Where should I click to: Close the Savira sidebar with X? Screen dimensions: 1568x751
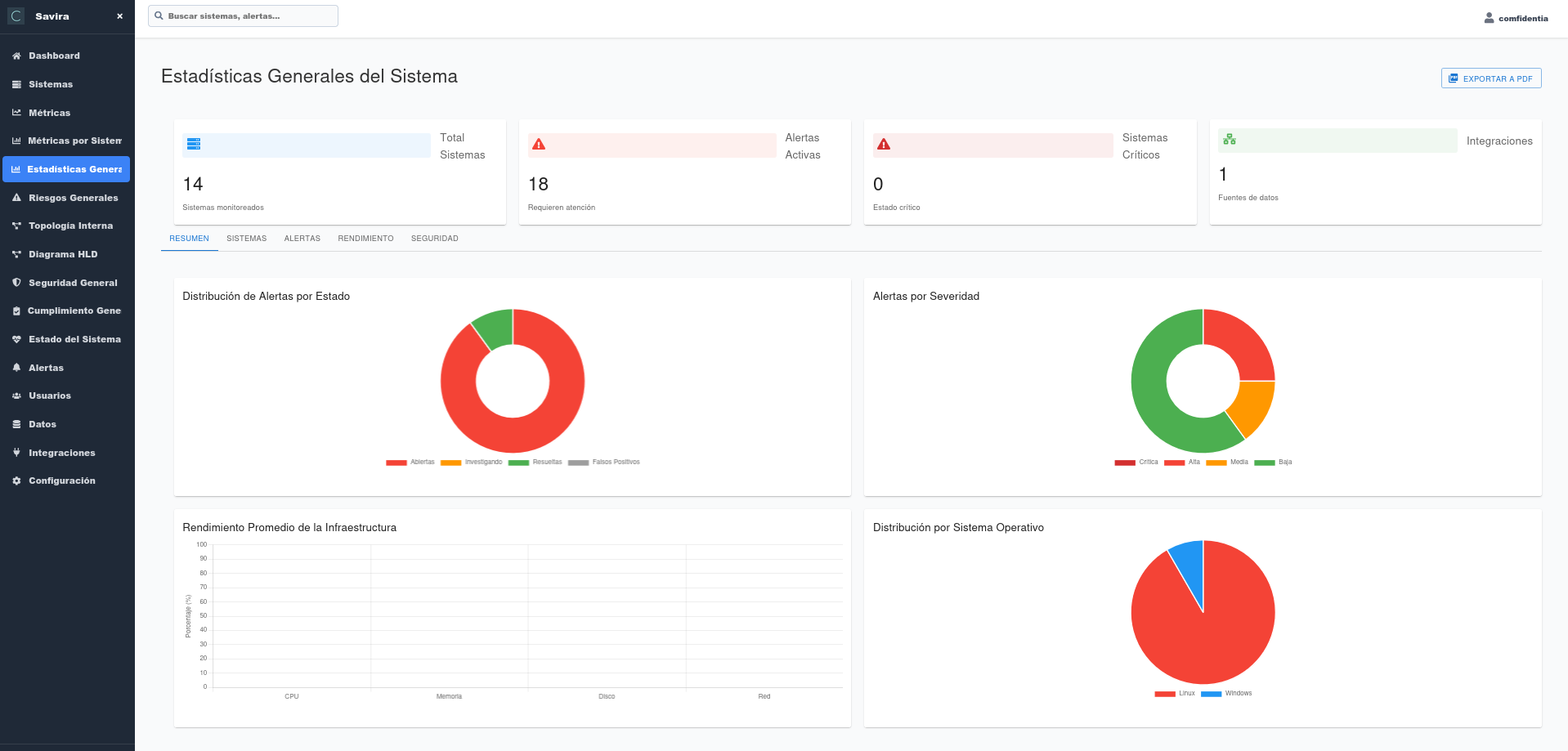coord(119,16)
